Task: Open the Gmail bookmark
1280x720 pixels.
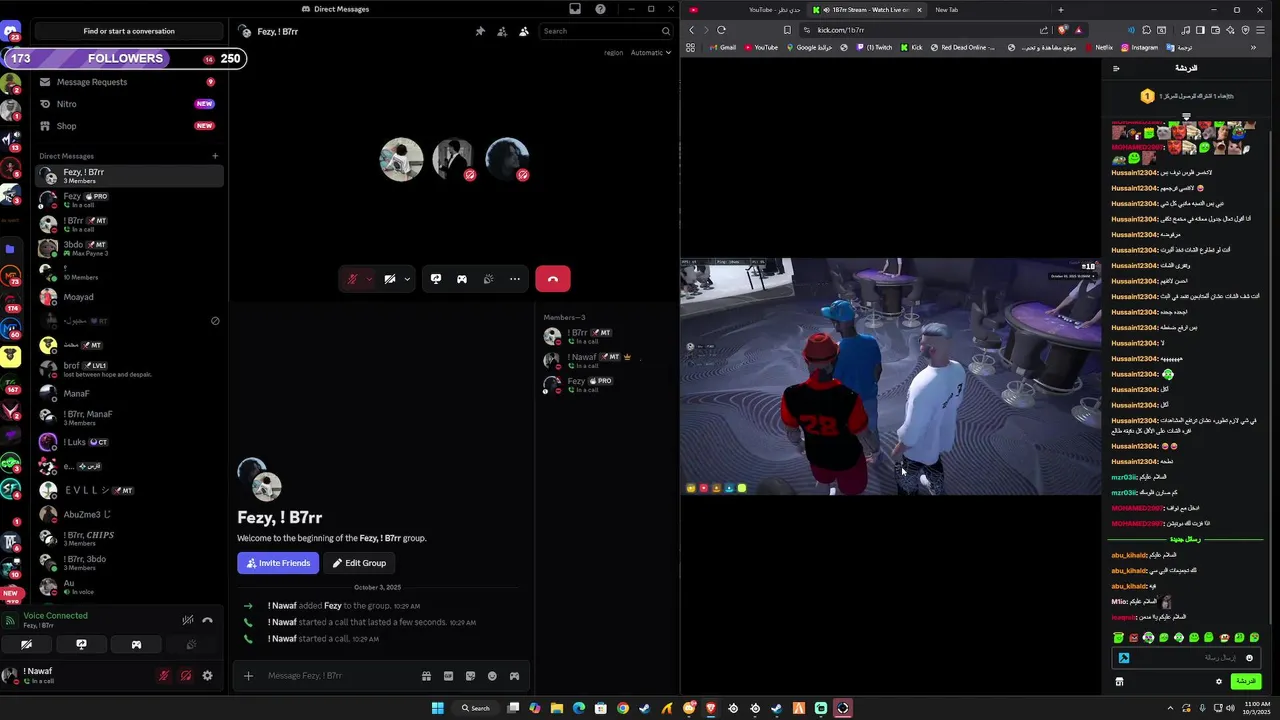Action: point(721,47)
